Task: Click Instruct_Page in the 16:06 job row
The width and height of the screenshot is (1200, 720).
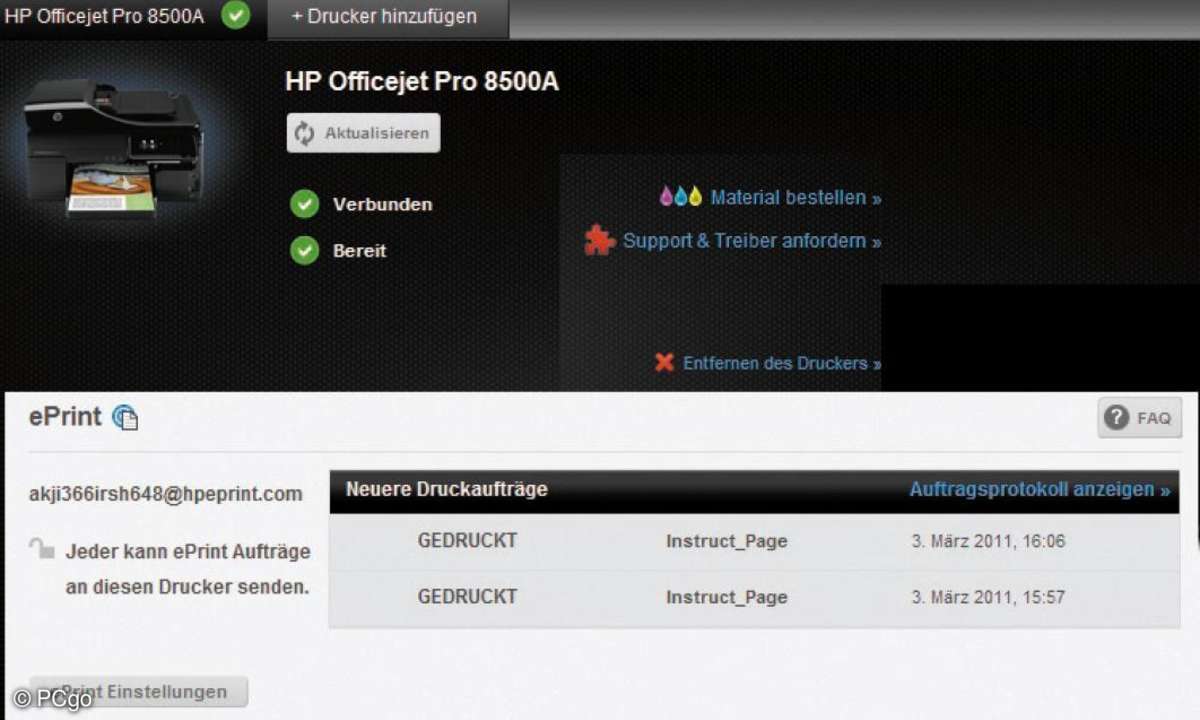Action: 727,542
